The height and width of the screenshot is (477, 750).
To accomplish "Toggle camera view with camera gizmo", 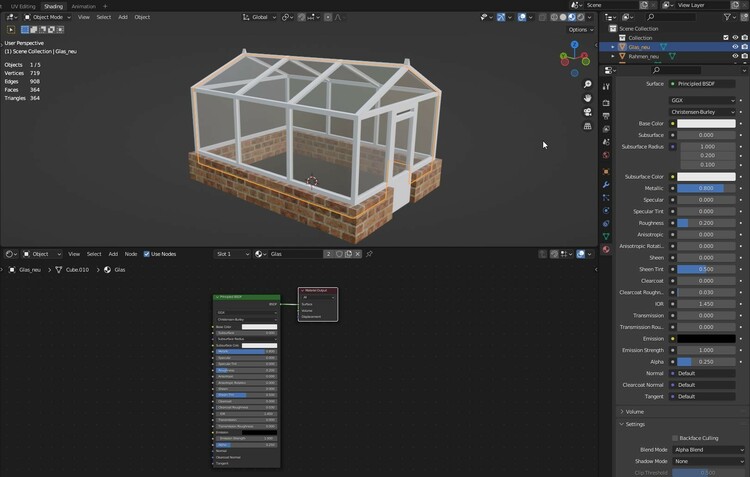I will 587,112.
